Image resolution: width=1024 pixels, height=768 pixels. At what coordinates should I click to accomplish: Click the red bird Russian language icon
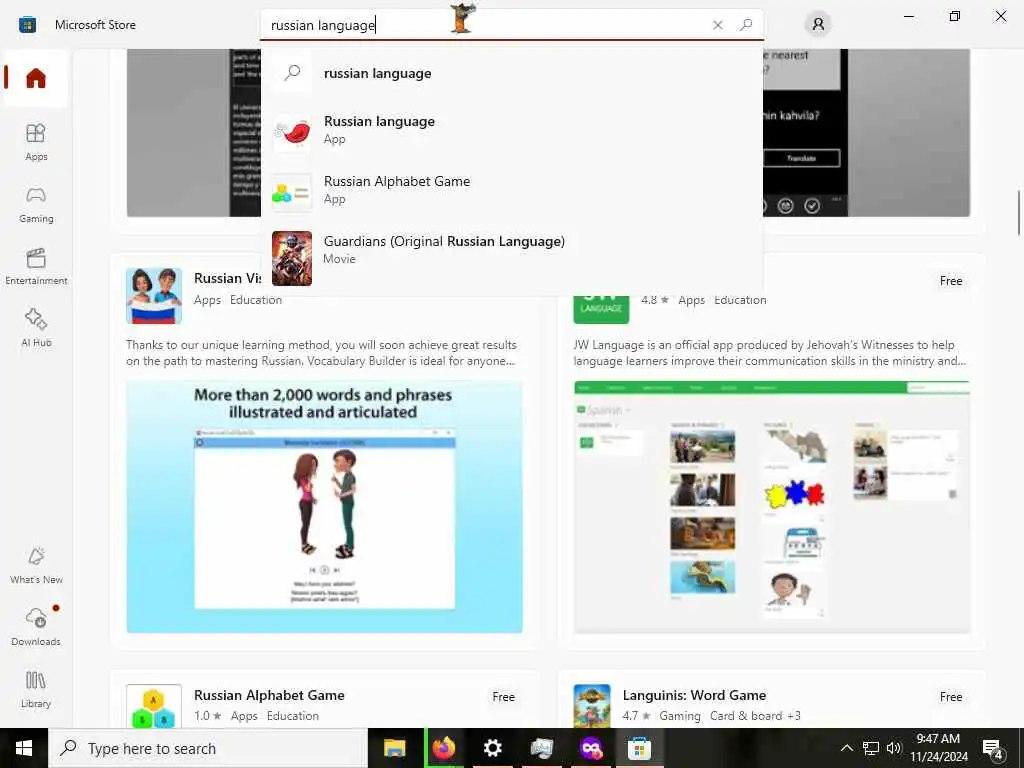(x=291, y=133)
